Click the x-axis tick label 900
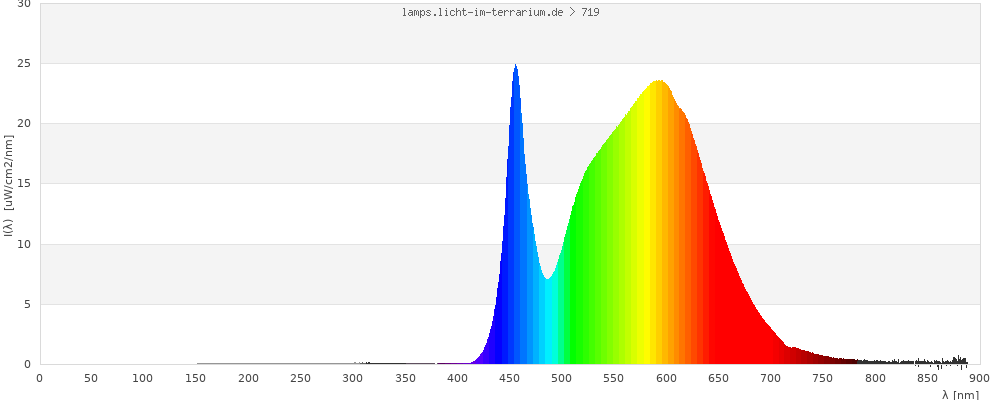The image size is (1000, 400). tap(979, 378)
